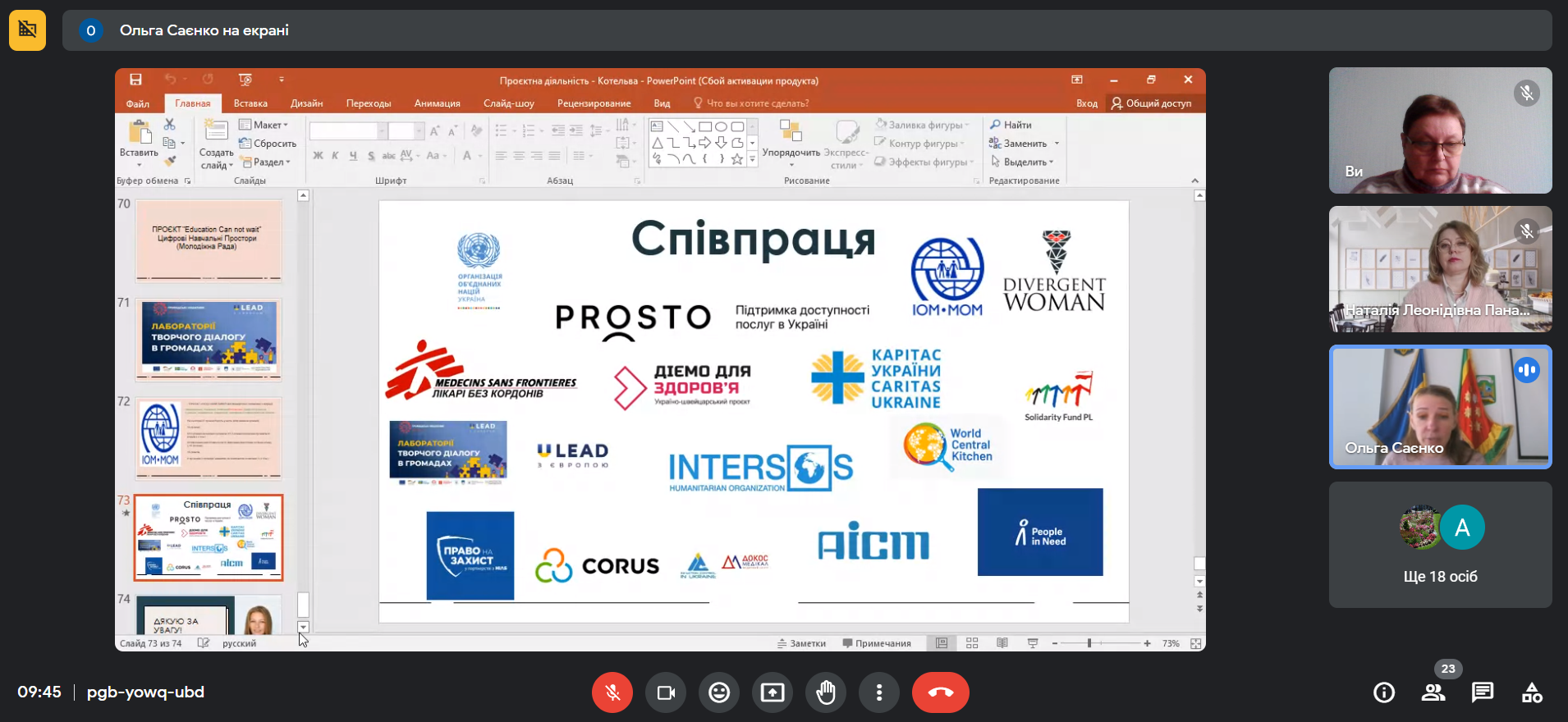Select Ольга Саєнко video tile
1568x722 pixels.
click(1441, 407)
